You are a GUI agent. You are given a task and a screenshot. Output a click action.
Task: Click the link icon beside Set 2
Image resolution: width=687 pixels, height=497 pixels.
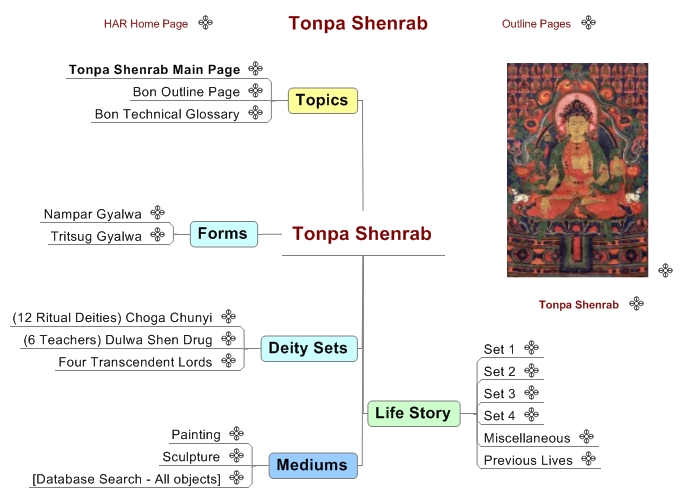coord(531,370)
